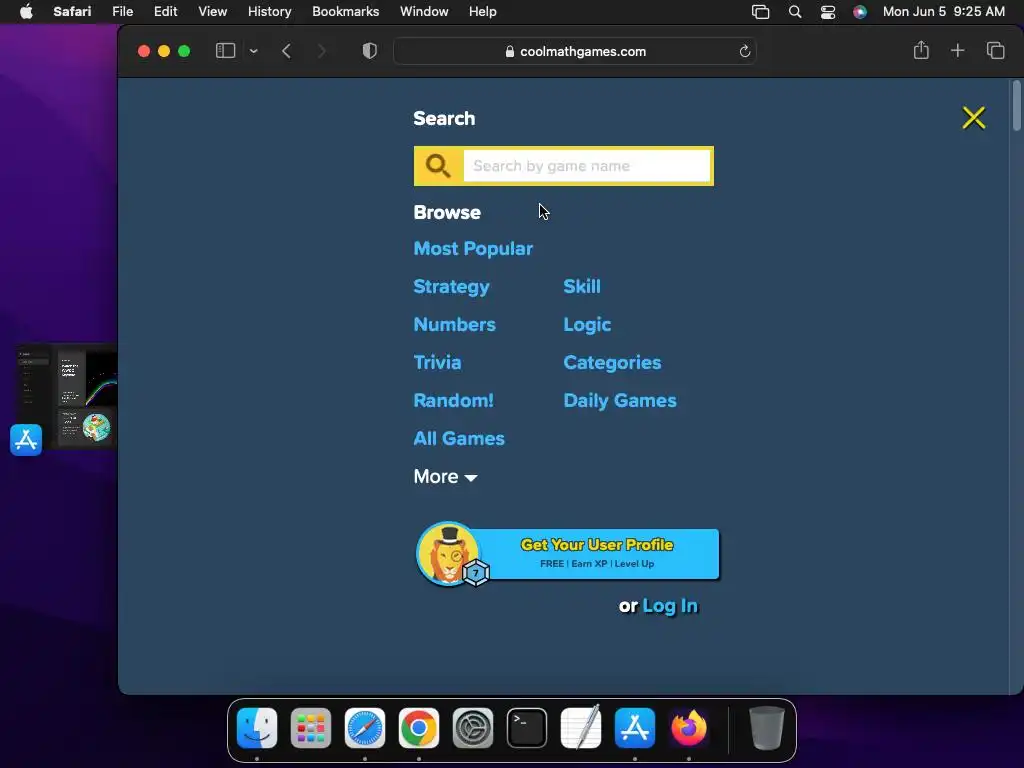Open the privacy report shield icon
This screenshot has height=768, width=1024.
click(x=370, y=51)
